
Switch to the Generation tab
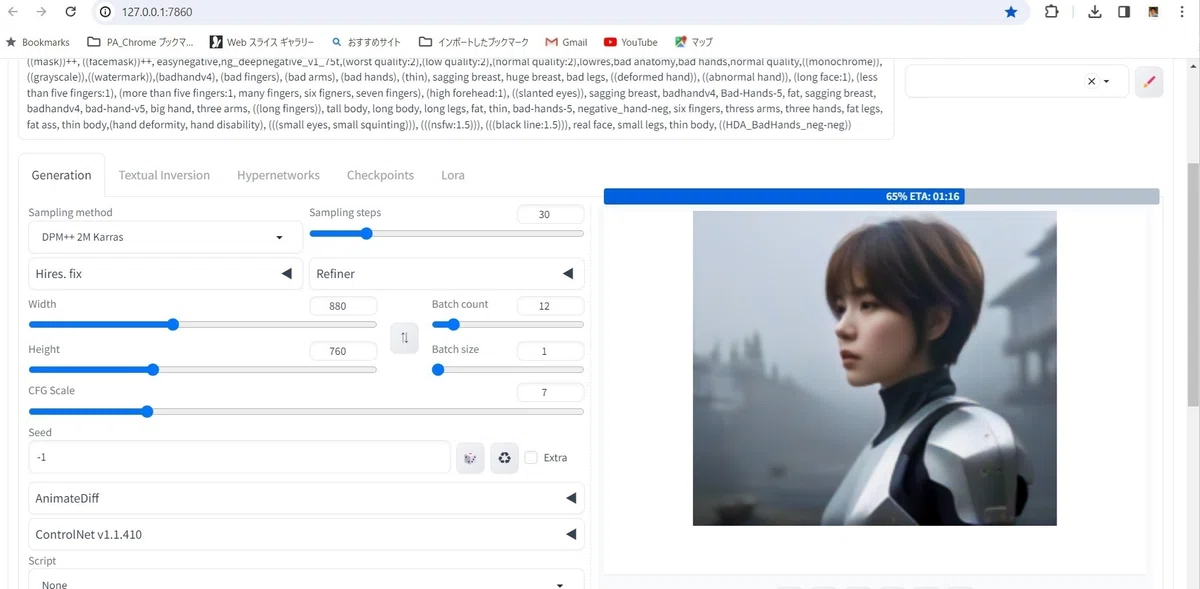61,175
